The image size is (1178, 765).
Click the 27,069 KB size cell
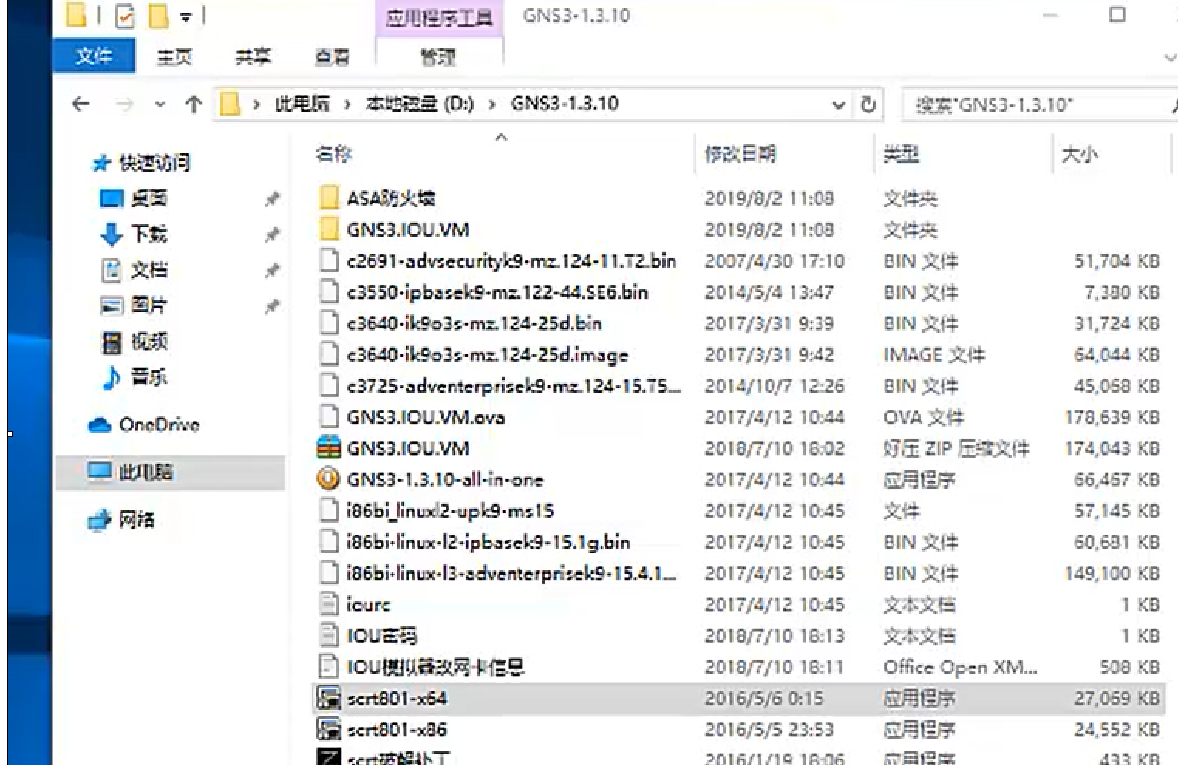click(1116, 698)
